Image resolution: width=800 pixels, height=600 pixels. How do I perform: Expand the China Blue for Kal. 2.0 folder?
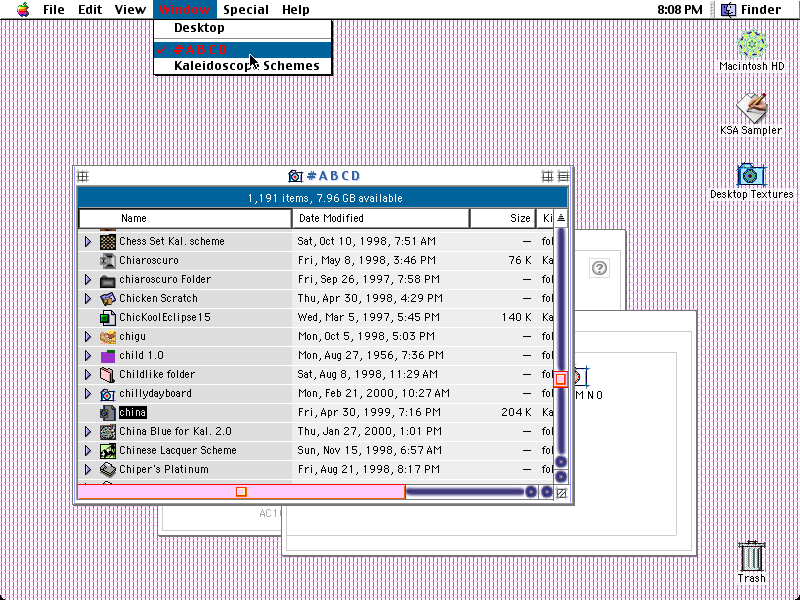tap(88, 432)
